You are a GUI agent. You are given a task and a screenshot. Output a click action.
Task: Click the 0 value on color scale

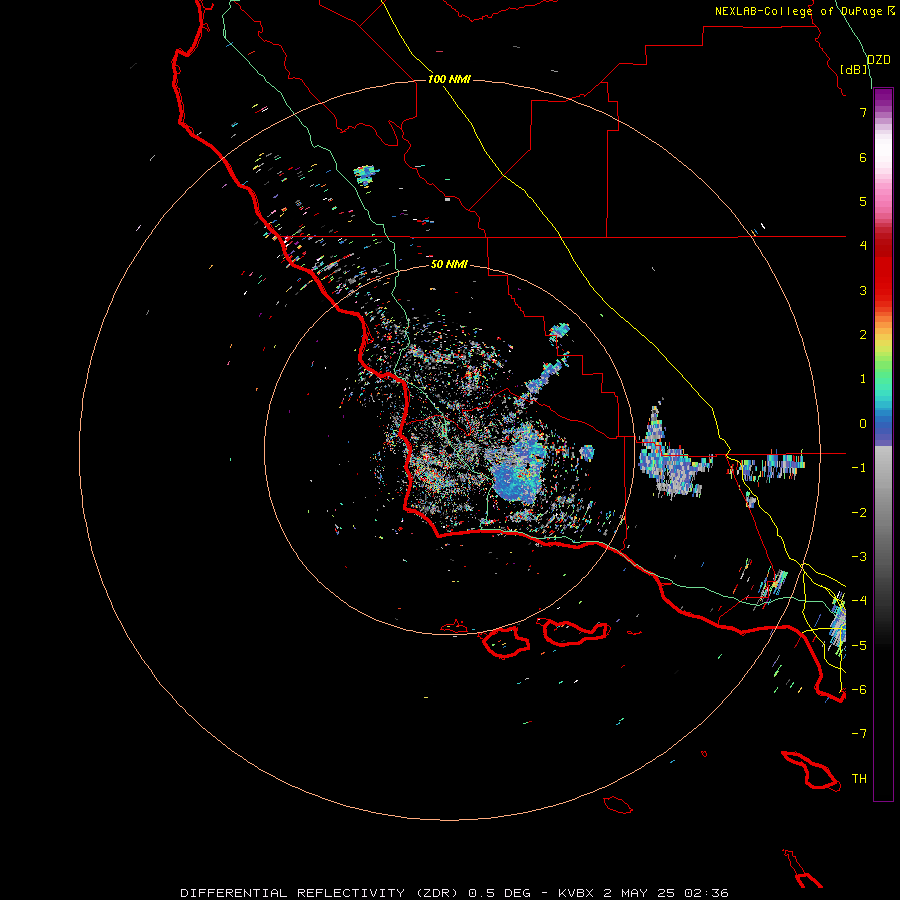click(x=863, y=424)
